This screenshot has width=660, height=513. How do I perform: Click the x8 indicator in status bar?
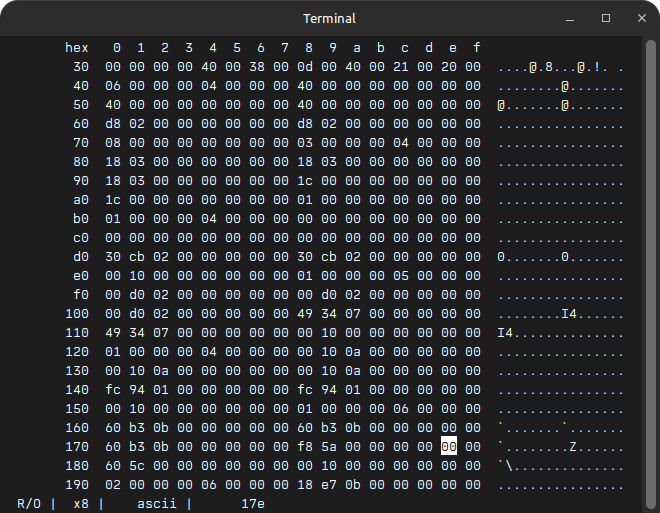click(81, 504)
